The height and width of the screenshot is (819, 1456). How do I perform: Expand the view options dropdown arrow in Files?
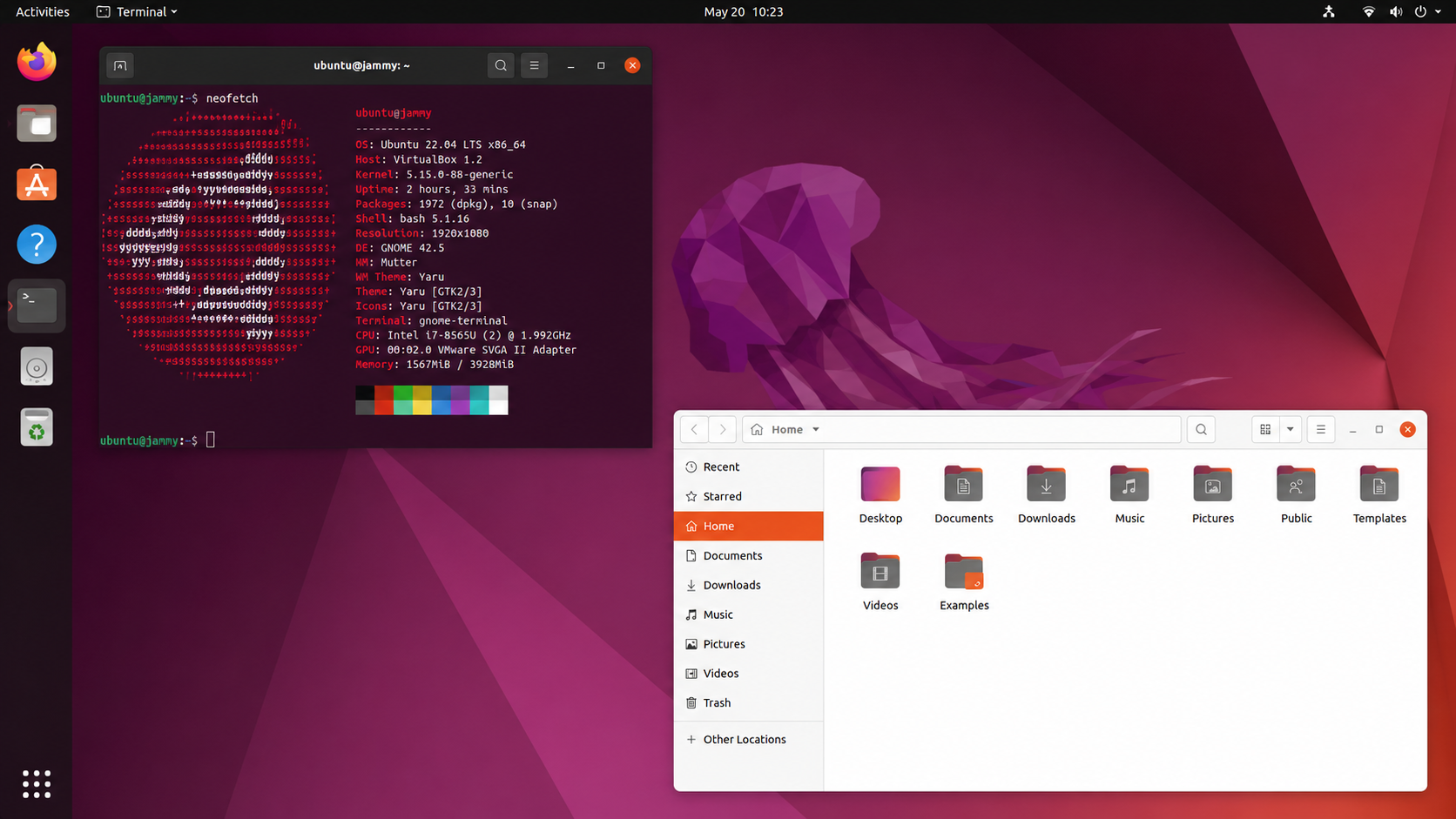pyautogui.click(x=1291, y=429)
